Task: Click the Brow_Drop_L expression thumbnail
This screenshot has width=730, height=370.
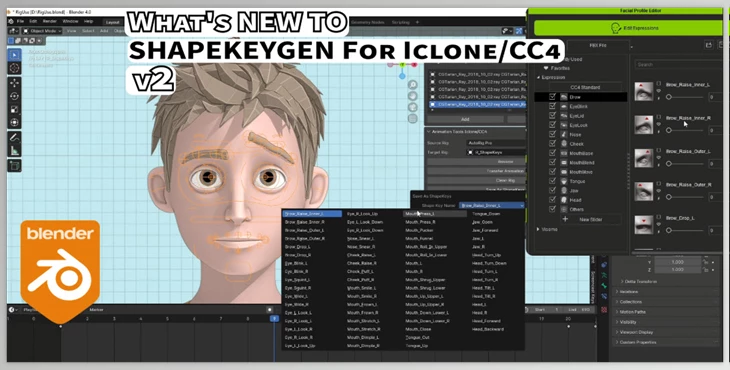Action: [644, 225]
